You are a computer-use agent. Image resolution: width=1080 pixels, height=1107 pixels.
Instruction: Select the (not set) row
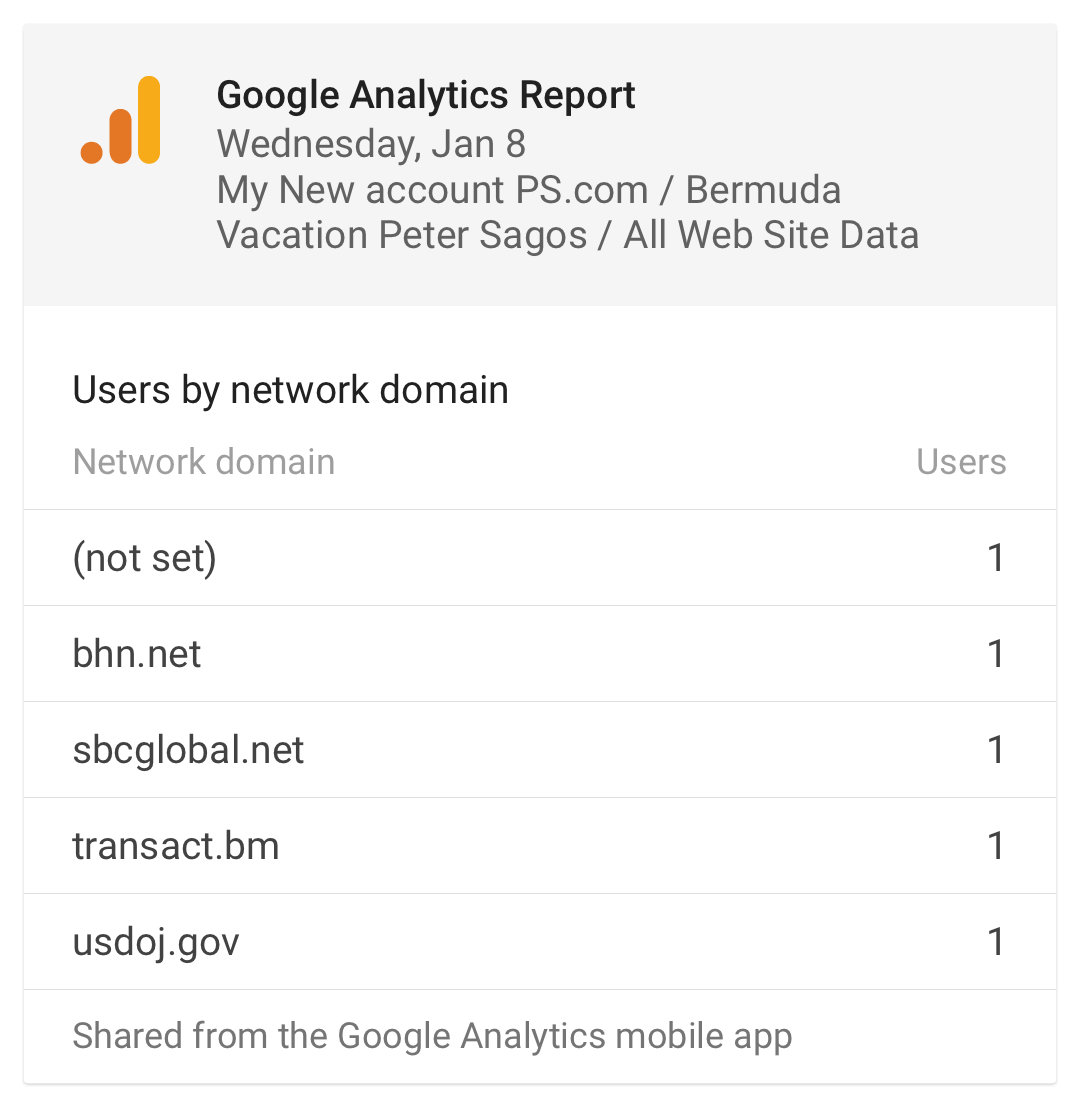(x=540, y=558)
